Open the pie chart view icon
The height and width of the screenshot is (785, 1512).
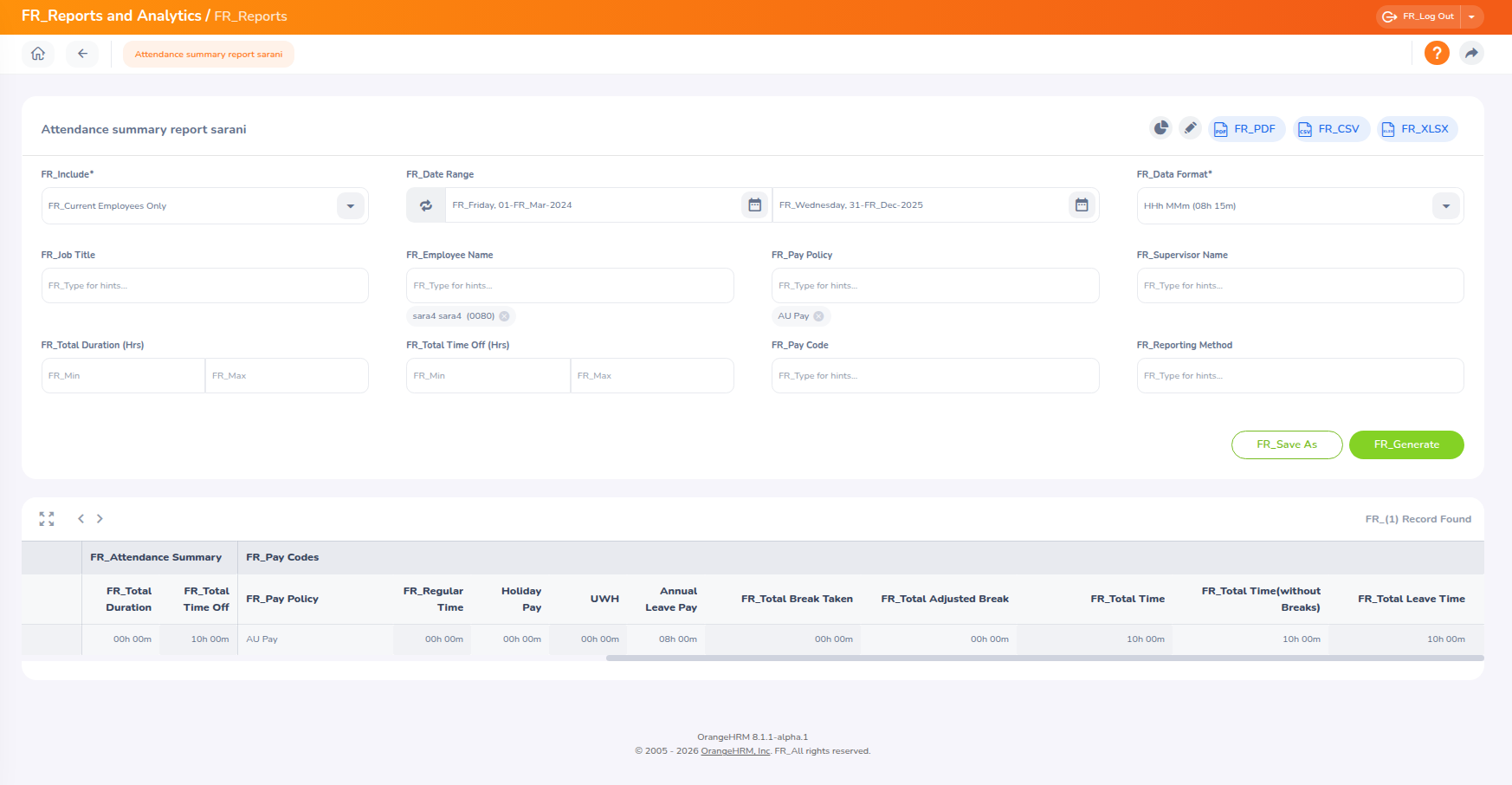1160,128
